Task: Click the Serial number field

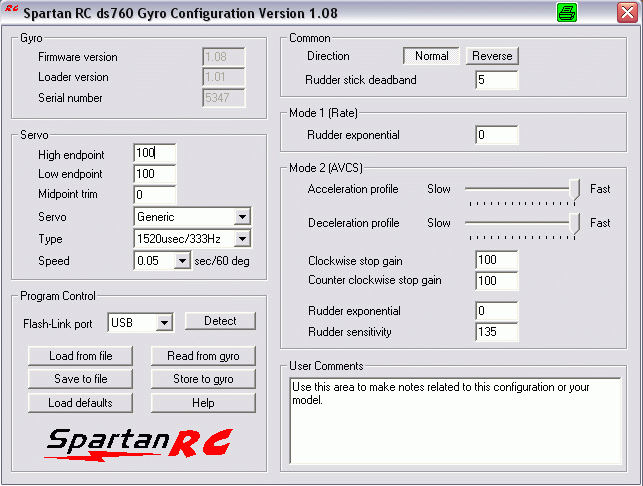Action: [x=224, y=98]
